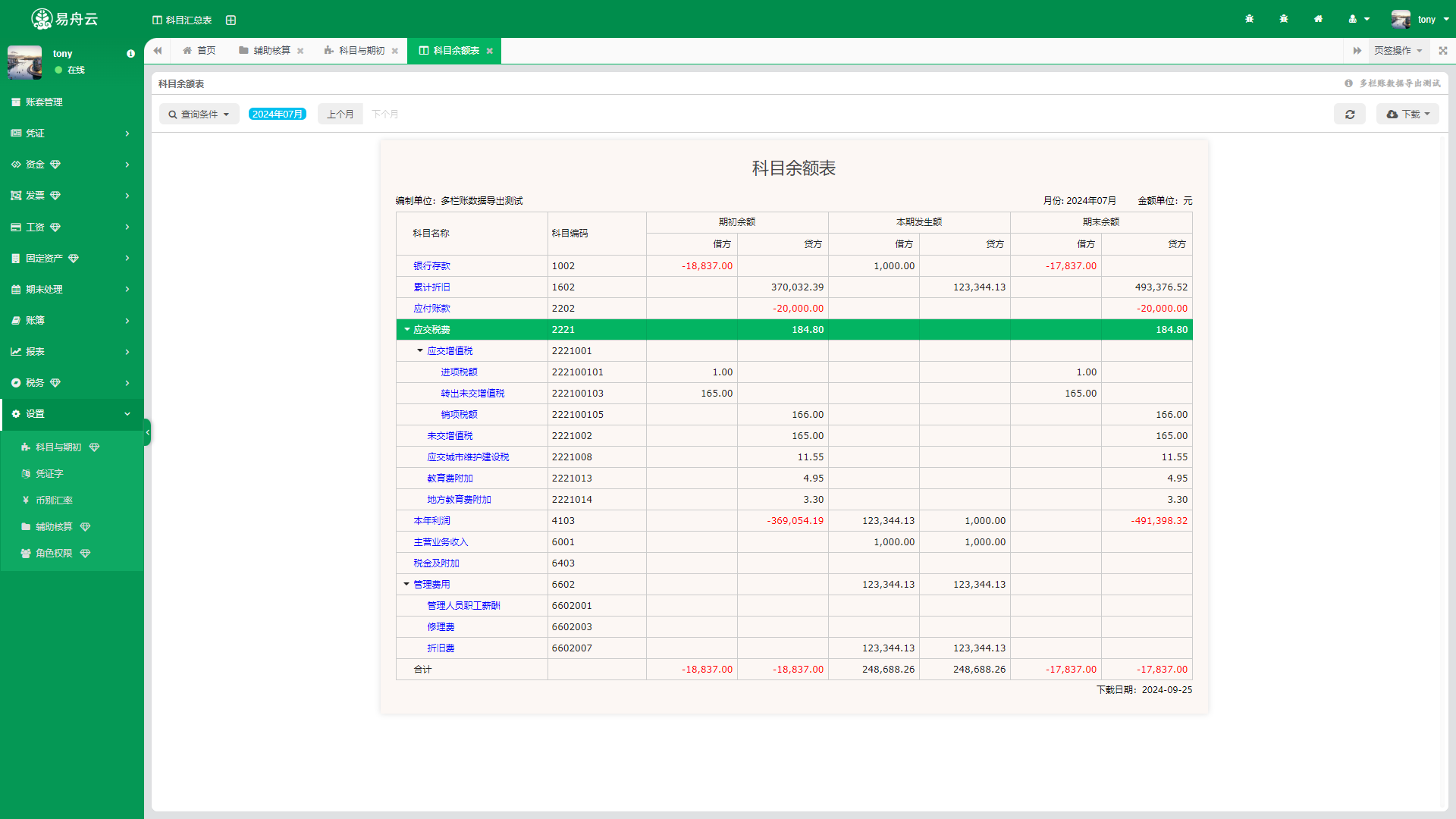
Task: Click tony's avatar in the sidebar
Action: [x=25, y=62]
